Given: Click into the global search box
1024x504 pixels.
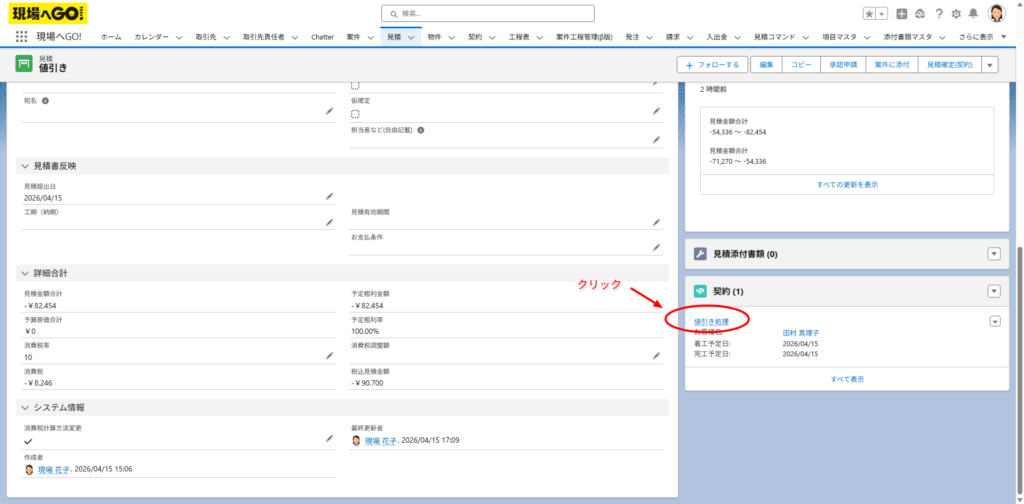Looking at the screenshot, I should 487,13.
